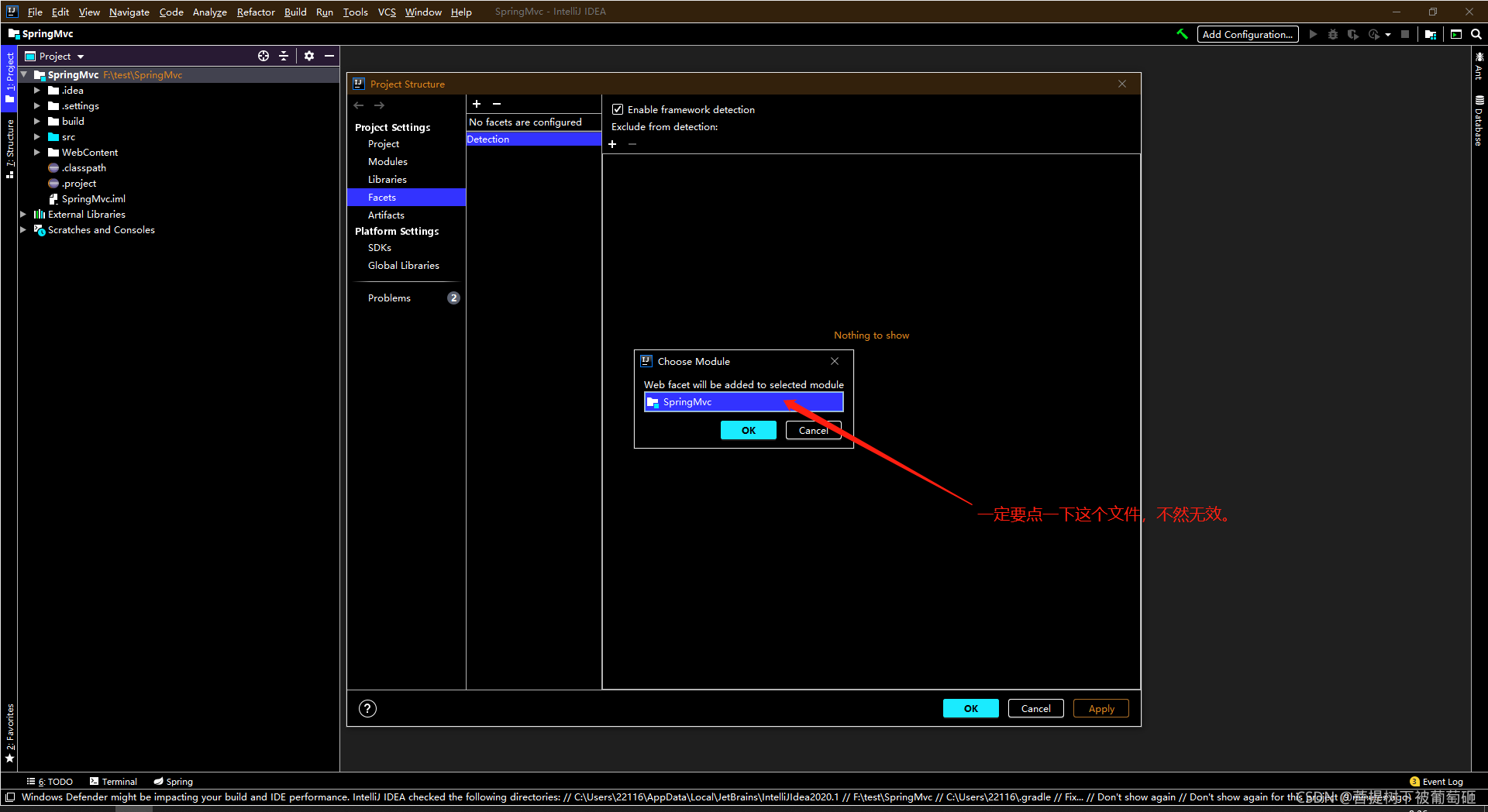Select SpringMvc.iml file in tree
This screenshot has height=812, width=1488.
pyautogui.click(x=93, y=199)
